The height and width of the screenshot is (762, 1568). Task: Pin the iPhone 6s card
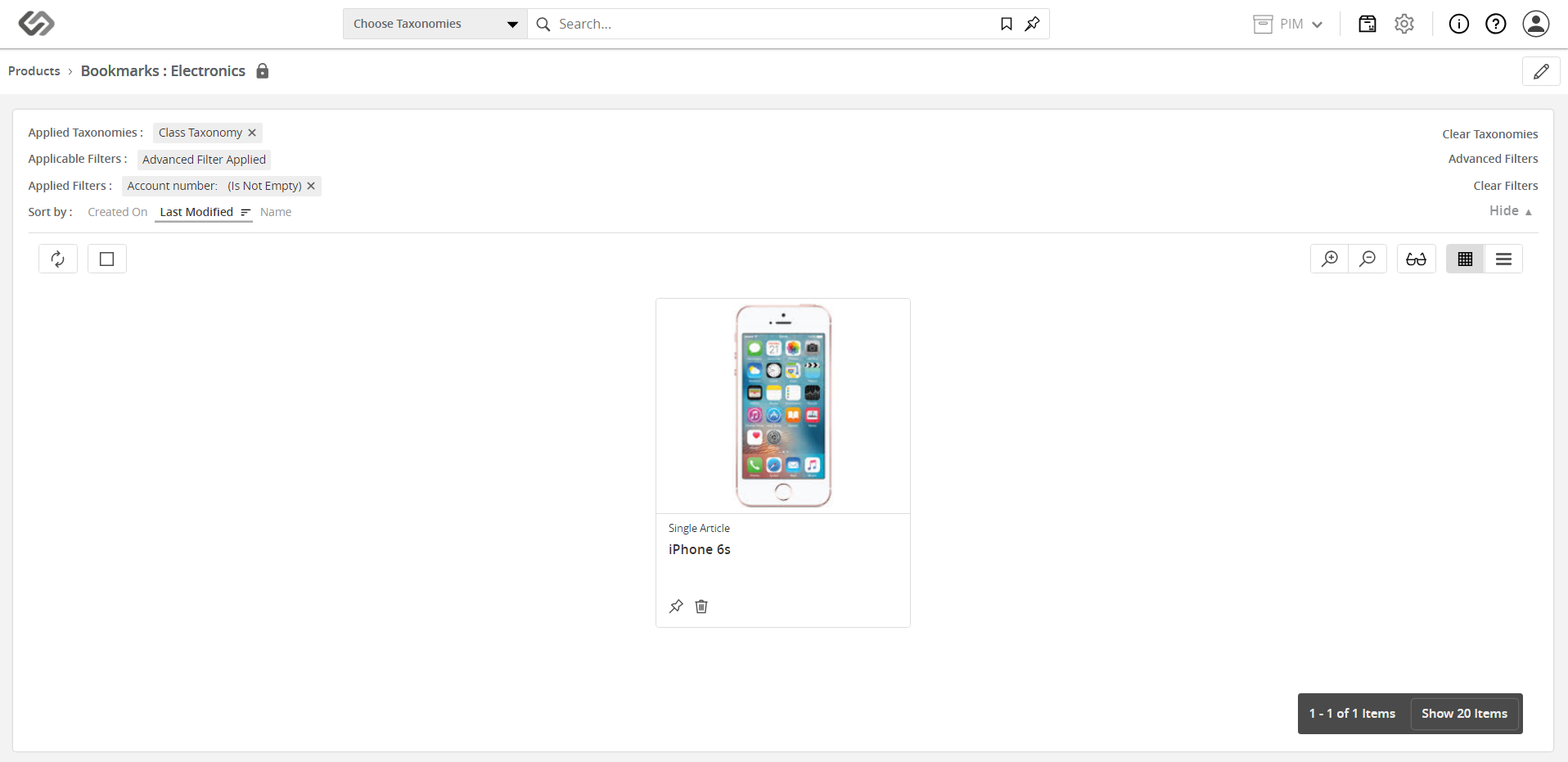pyautogui.click(x=676, y=606)
